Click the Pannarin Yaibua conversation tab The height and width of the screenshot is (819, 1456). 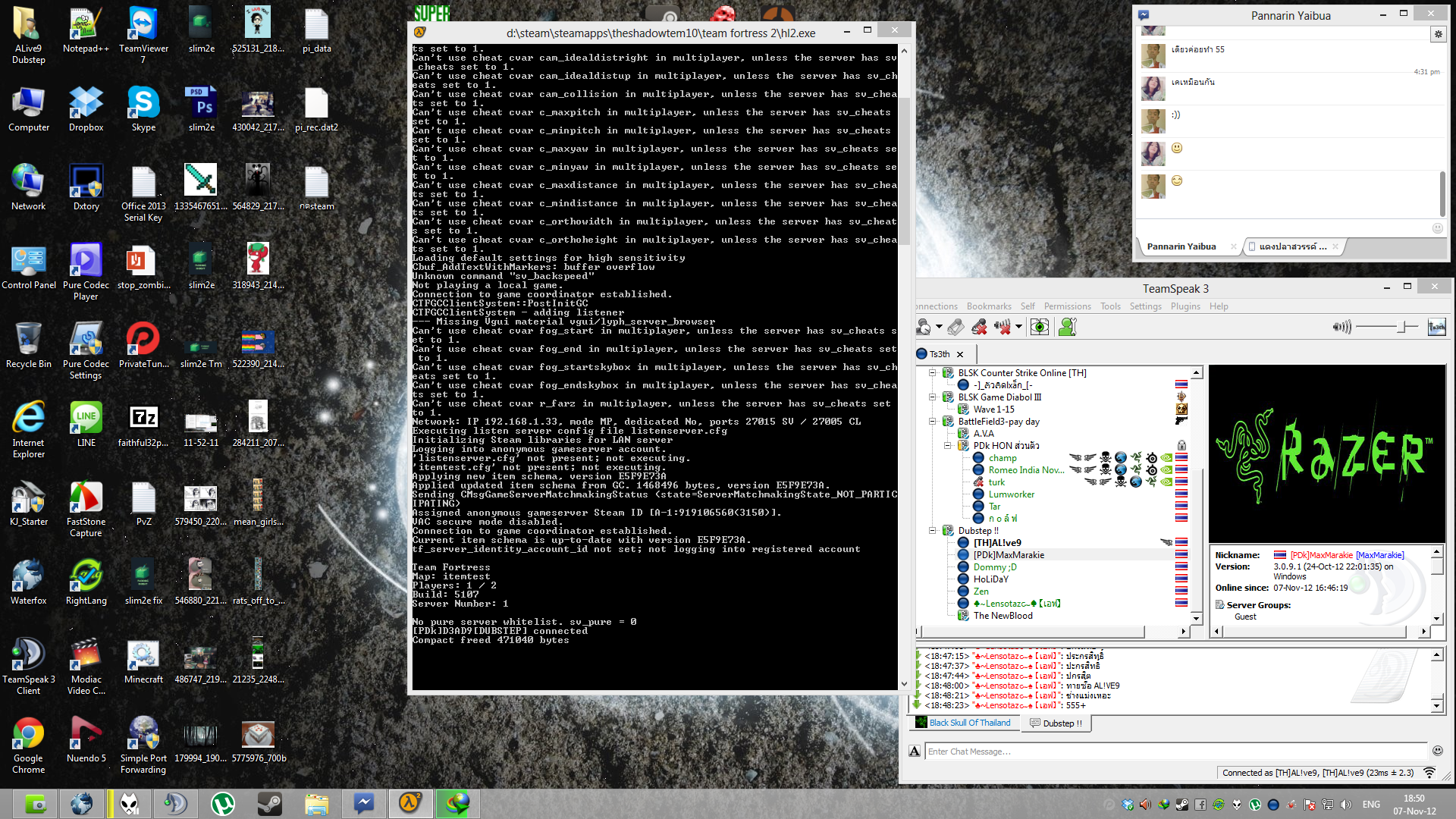[x=1181, y=246]
